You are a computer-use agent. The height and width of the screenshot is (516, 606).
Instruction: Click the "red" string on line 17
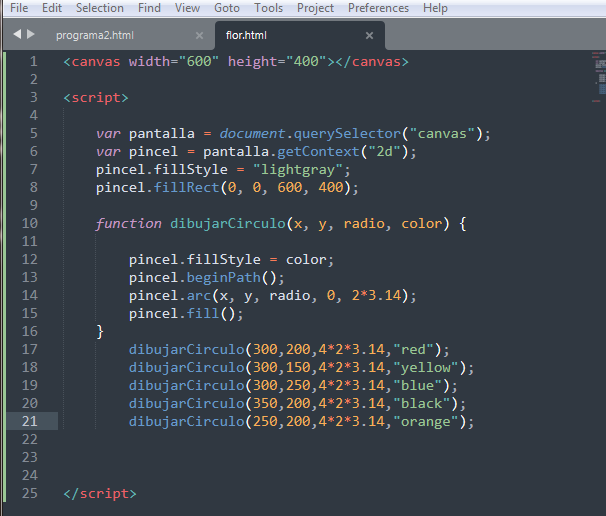[x=414, y=349]
